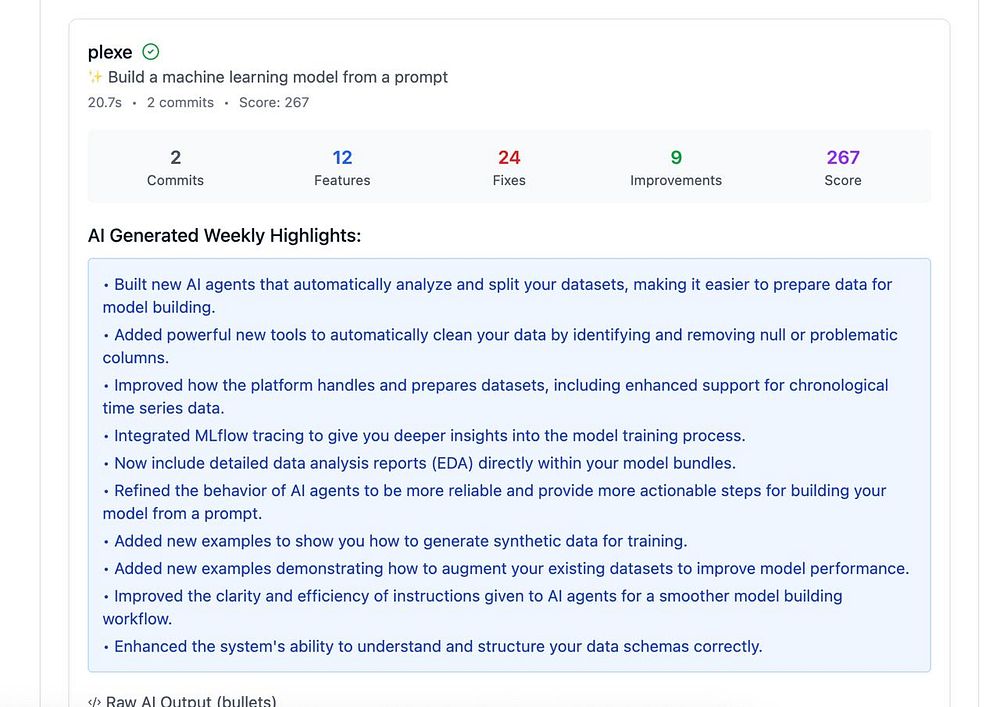Select the Commits stat showing 2
This screenshot has width=1000, height=707.
[176, 167]
